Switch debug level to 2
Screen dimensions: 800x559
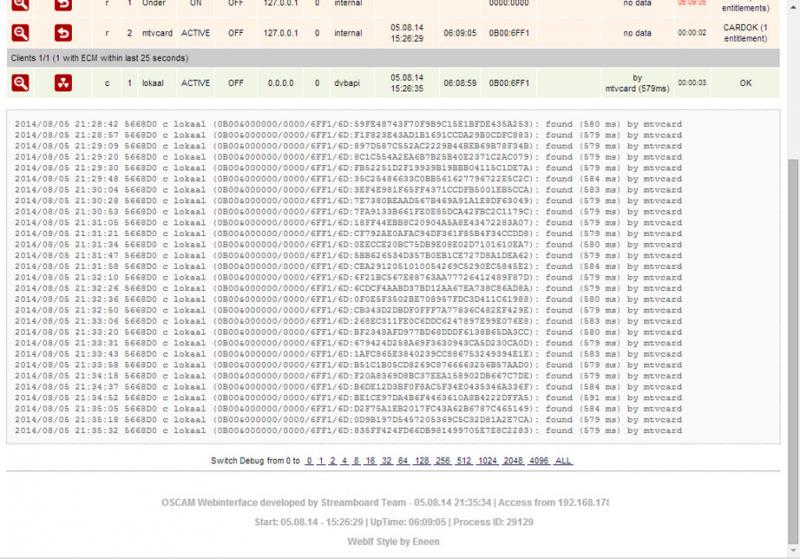[x=333, y=461]
